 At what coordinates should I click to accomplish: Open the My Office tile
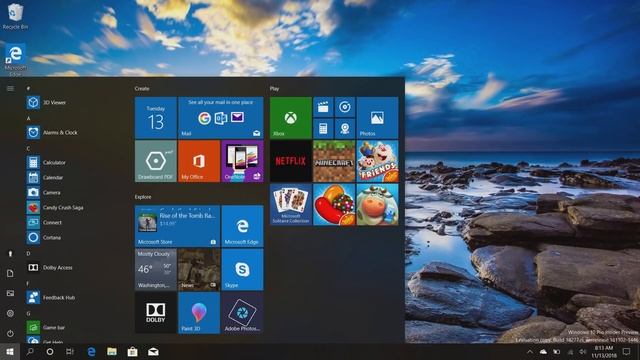(199, 161)
